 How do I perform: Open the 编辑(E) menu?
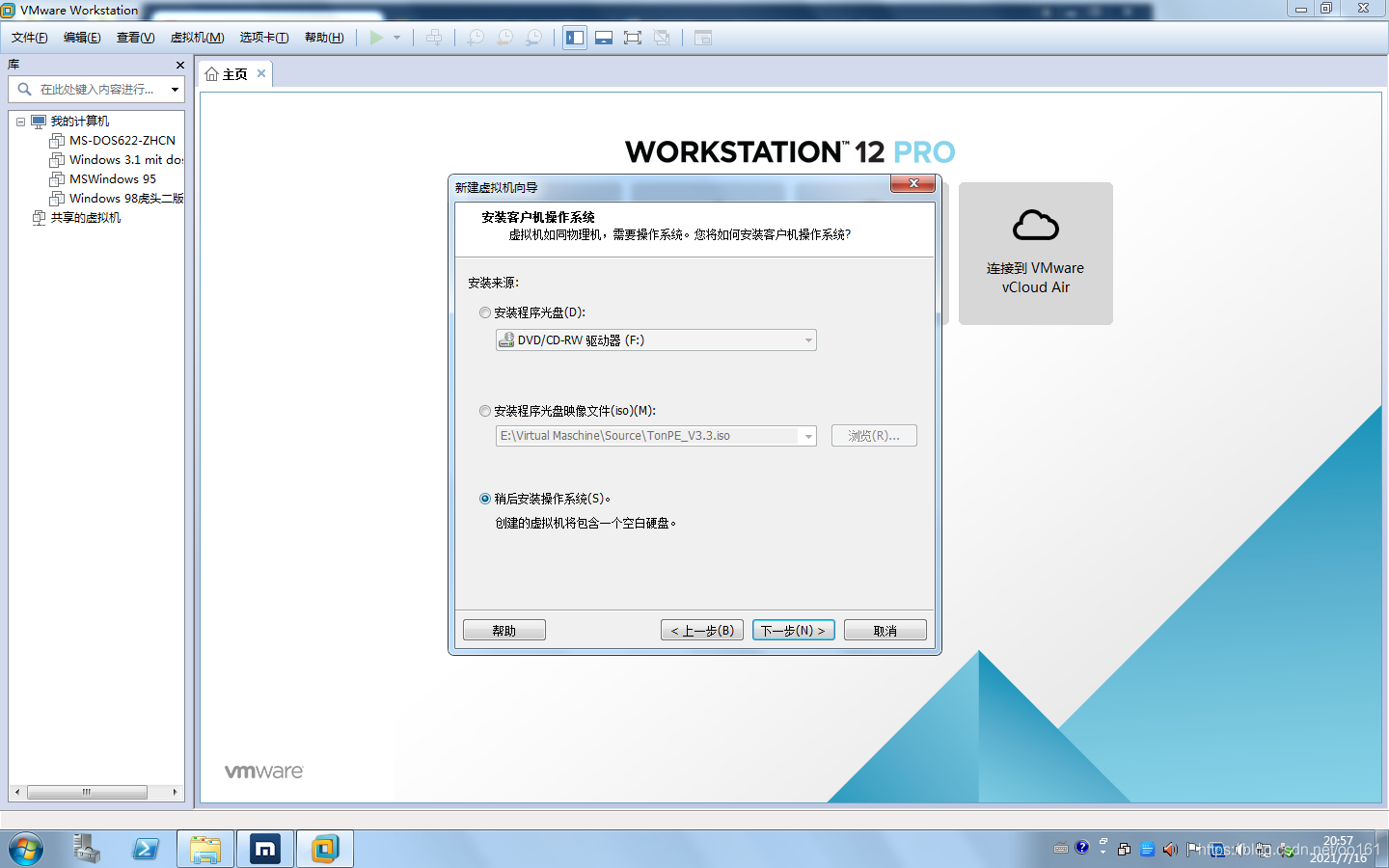tap(82, 38)
